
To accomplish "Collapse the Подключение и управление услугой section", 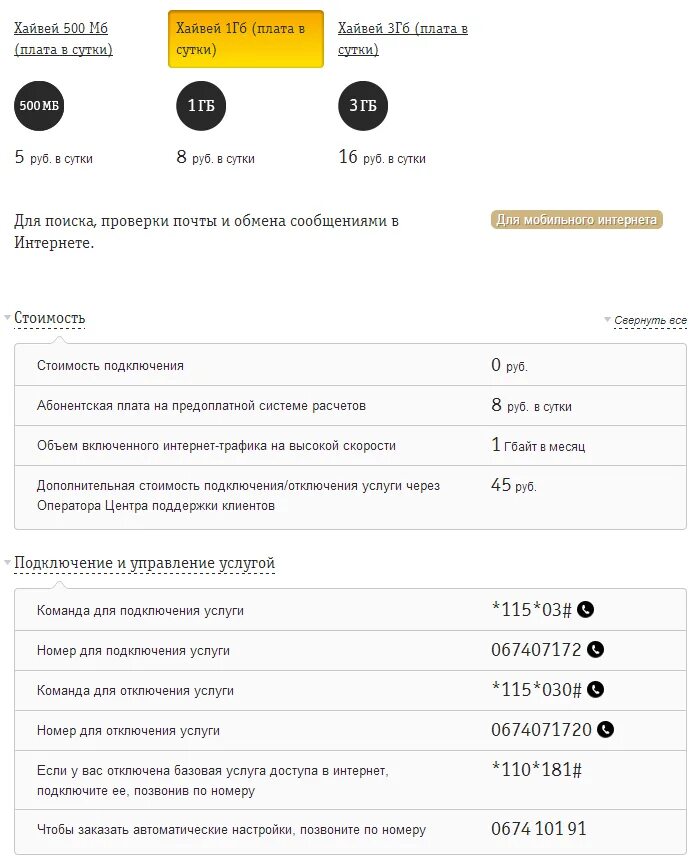I will 144,564.
